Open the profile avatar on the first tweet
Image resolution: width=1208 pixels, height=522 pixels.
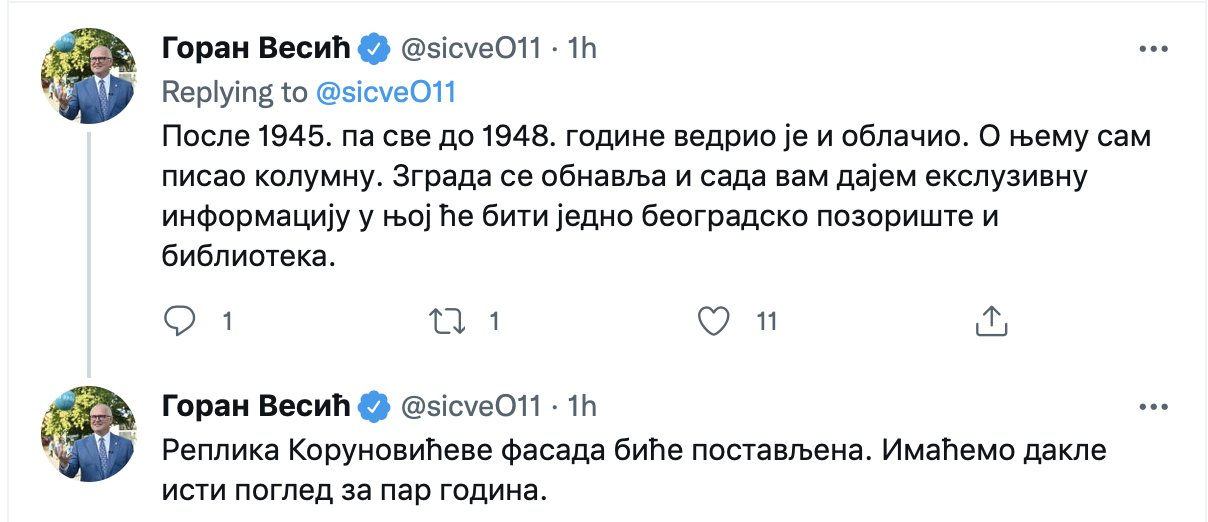pos(88,76)
